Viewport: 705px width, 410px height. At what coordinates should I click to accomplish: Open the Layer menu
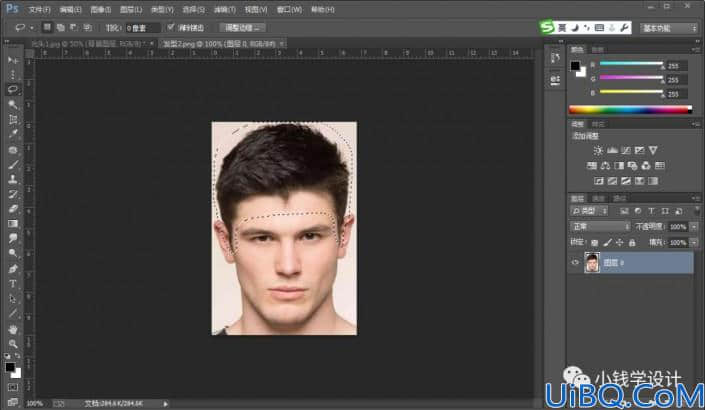pyautogui.click(x=131, y=9)
